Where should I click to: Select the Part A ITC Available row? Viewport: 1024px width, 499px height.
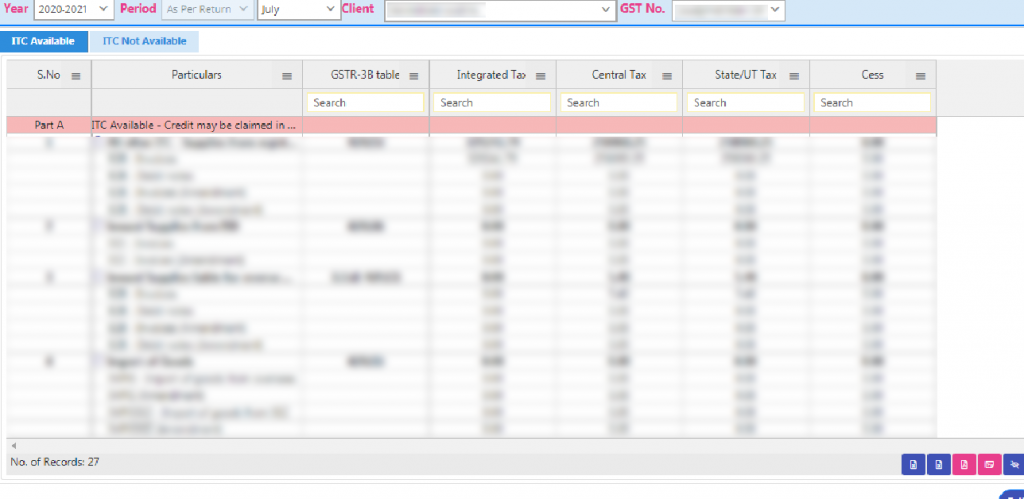(x=195, y=125)
